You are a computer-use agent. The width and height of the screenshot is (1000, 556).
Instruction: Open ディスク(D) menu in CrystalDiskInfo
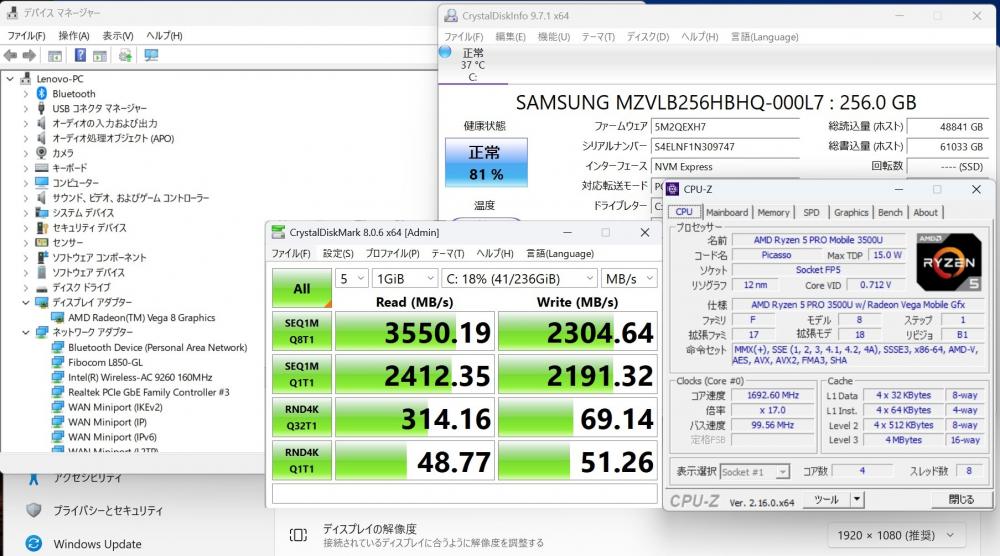click(x=647, y=37)
